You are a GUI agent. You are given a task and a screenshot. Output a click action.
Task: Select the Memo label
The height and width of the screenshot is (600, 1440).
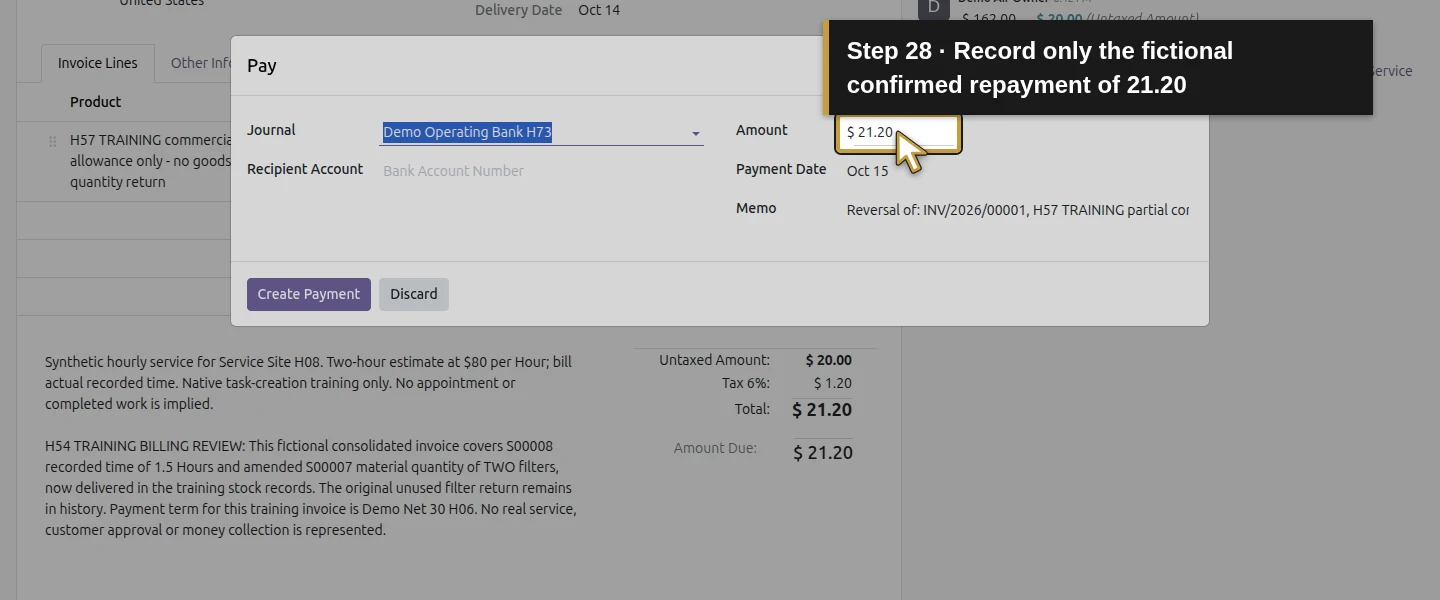tap(756, 208)
